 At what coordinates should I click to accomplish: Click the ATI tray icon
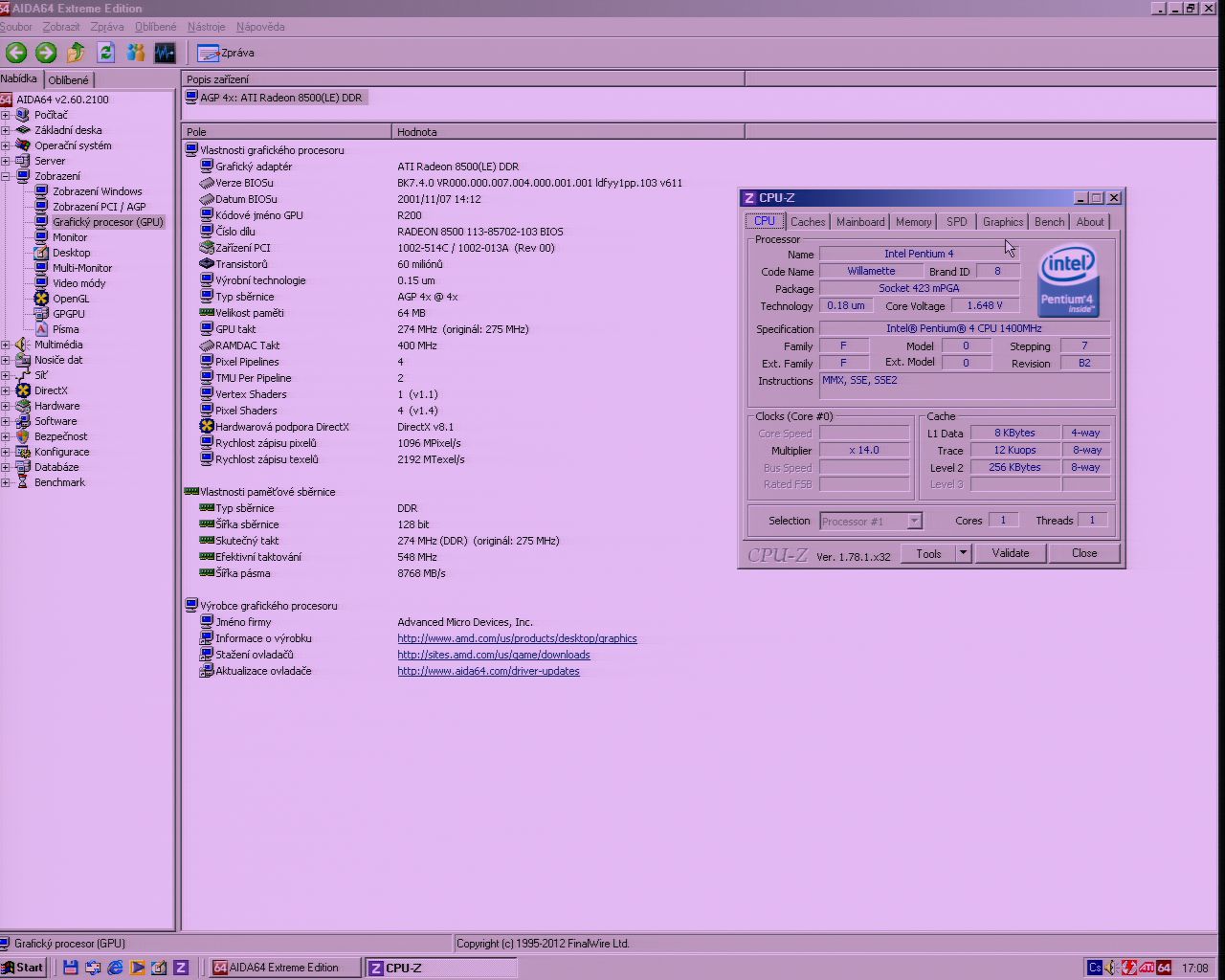click(1147, 968)
